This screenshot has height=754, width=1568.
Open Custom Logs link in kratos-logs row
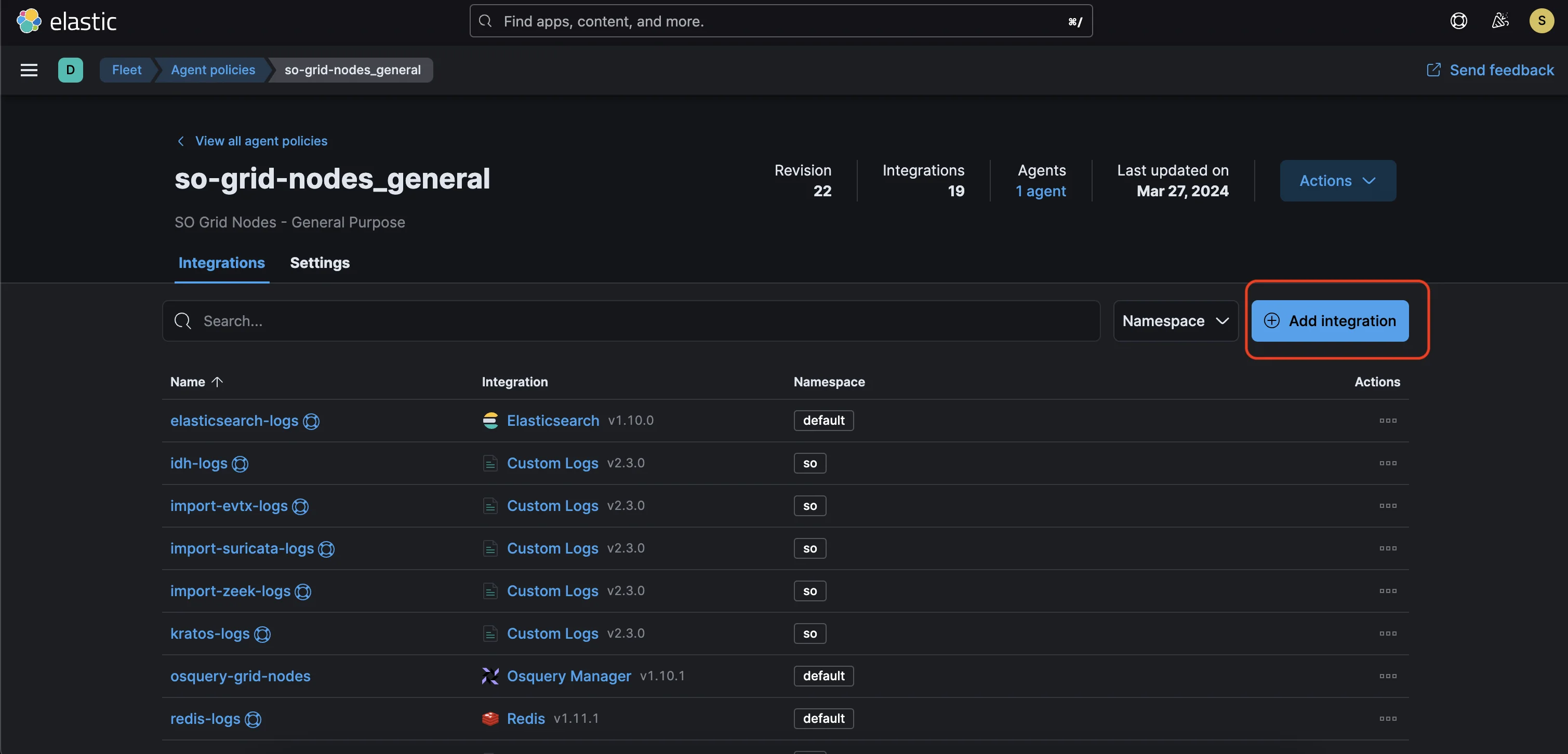[553, 634]
